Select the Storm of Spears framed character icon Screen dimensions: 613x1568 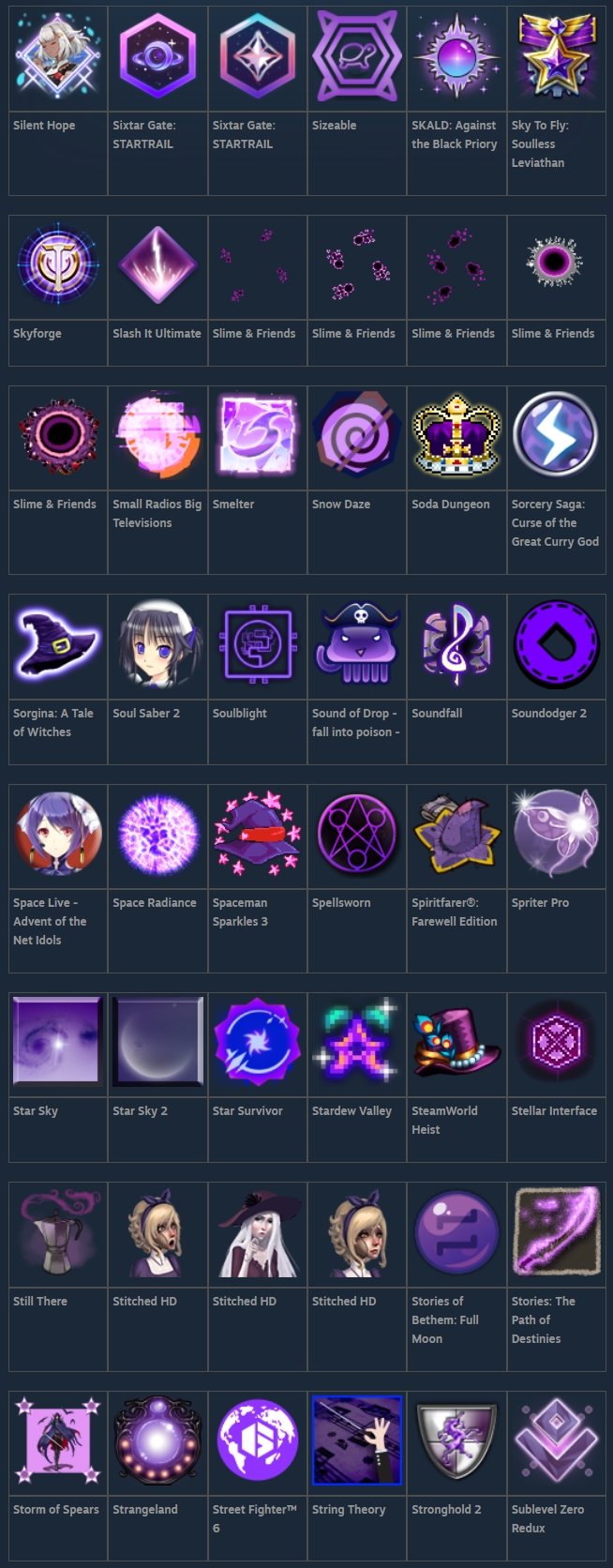pos(58,1440)
